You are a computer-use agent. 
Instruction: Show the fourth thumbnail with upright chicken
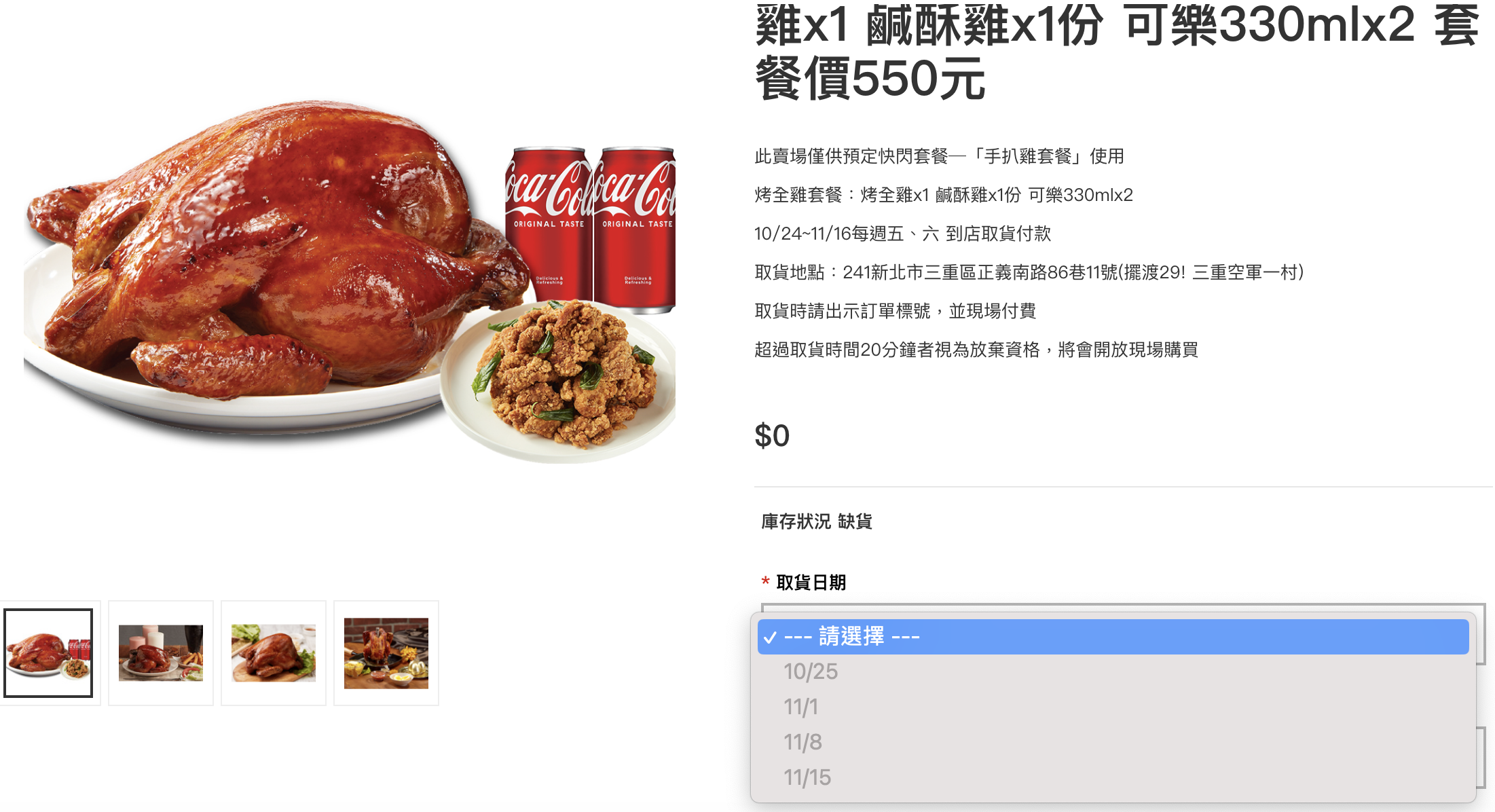(x=386, y=653)
